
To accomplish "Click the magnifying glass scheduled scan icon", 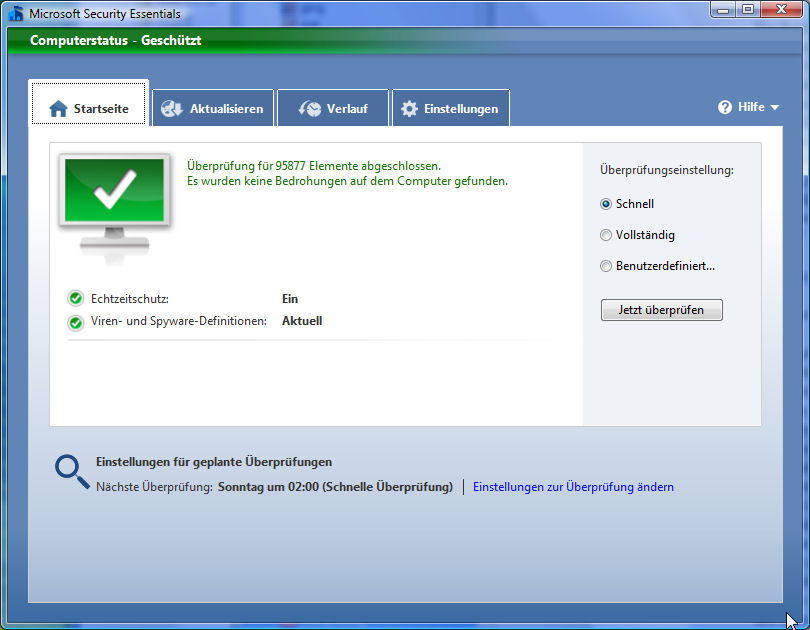I will coord(72,471).
